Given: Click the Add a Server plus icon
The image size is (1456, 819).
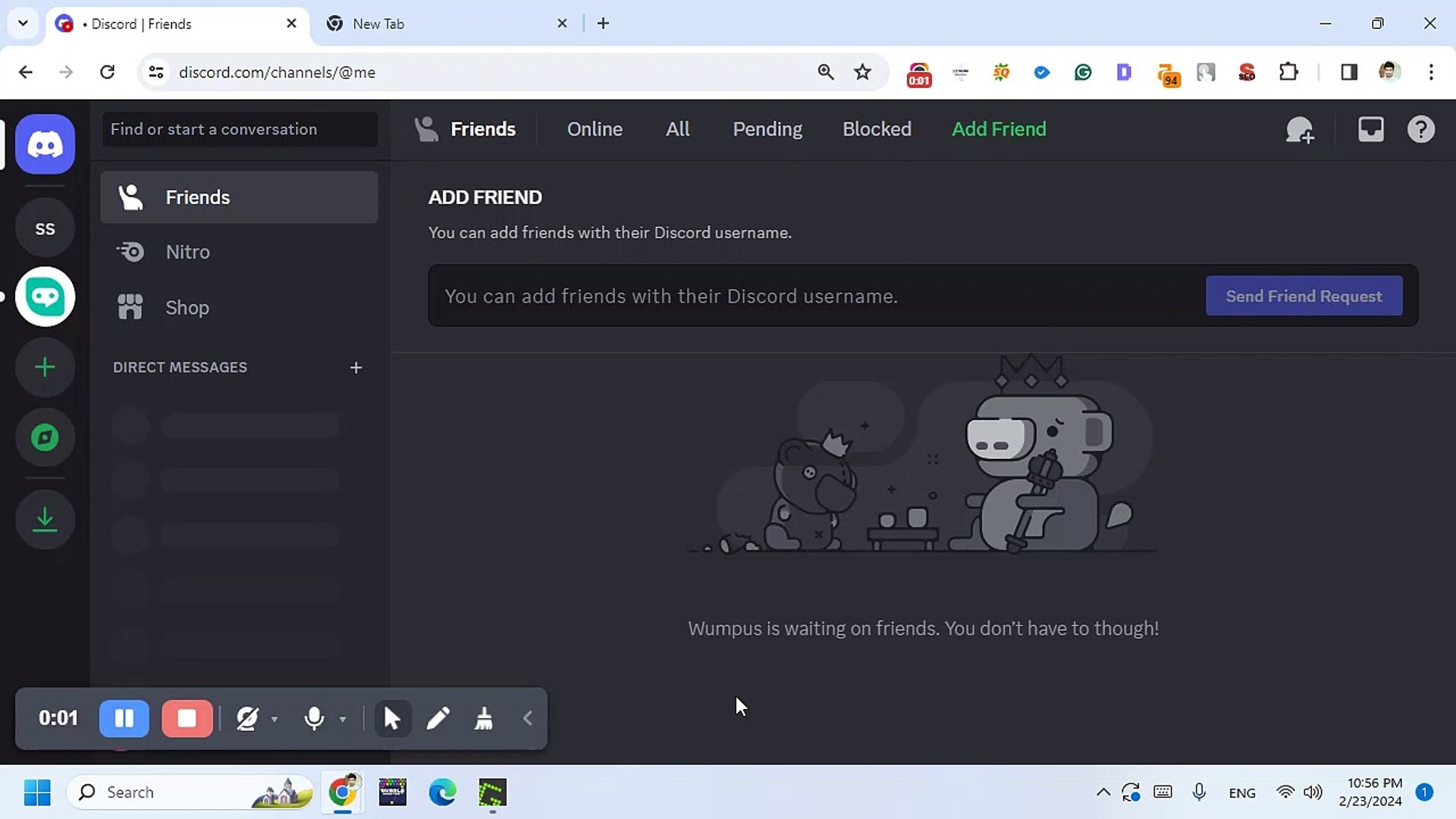Looking at the screenshot, I should point(45,367).
